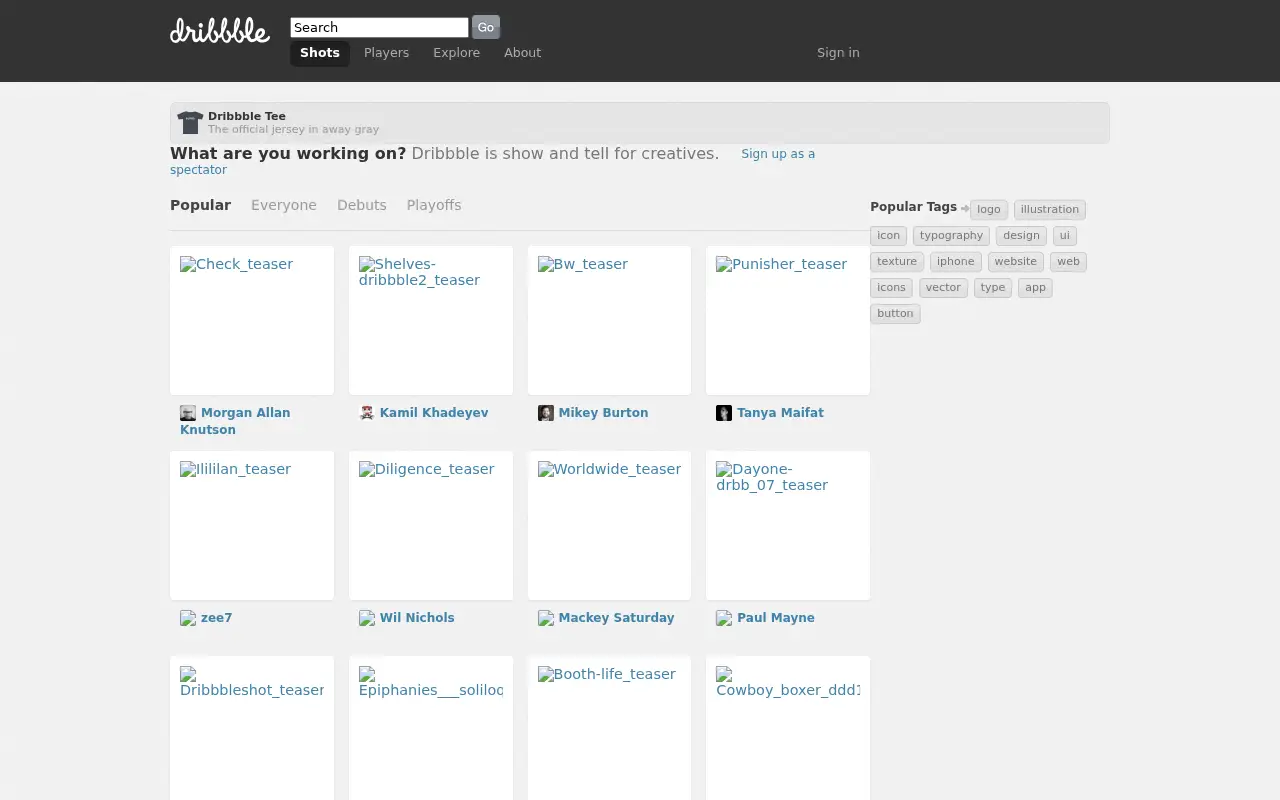Open the Check_teaser shot thumbnail
The height and width of the screenshot is (800, 1280).
[x=252, y=320]
